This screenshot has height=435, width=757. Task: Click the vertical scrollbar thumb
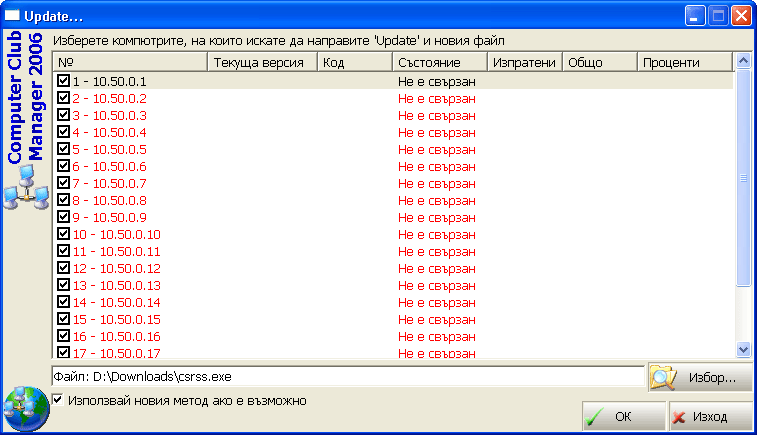(x=743, y=178)
